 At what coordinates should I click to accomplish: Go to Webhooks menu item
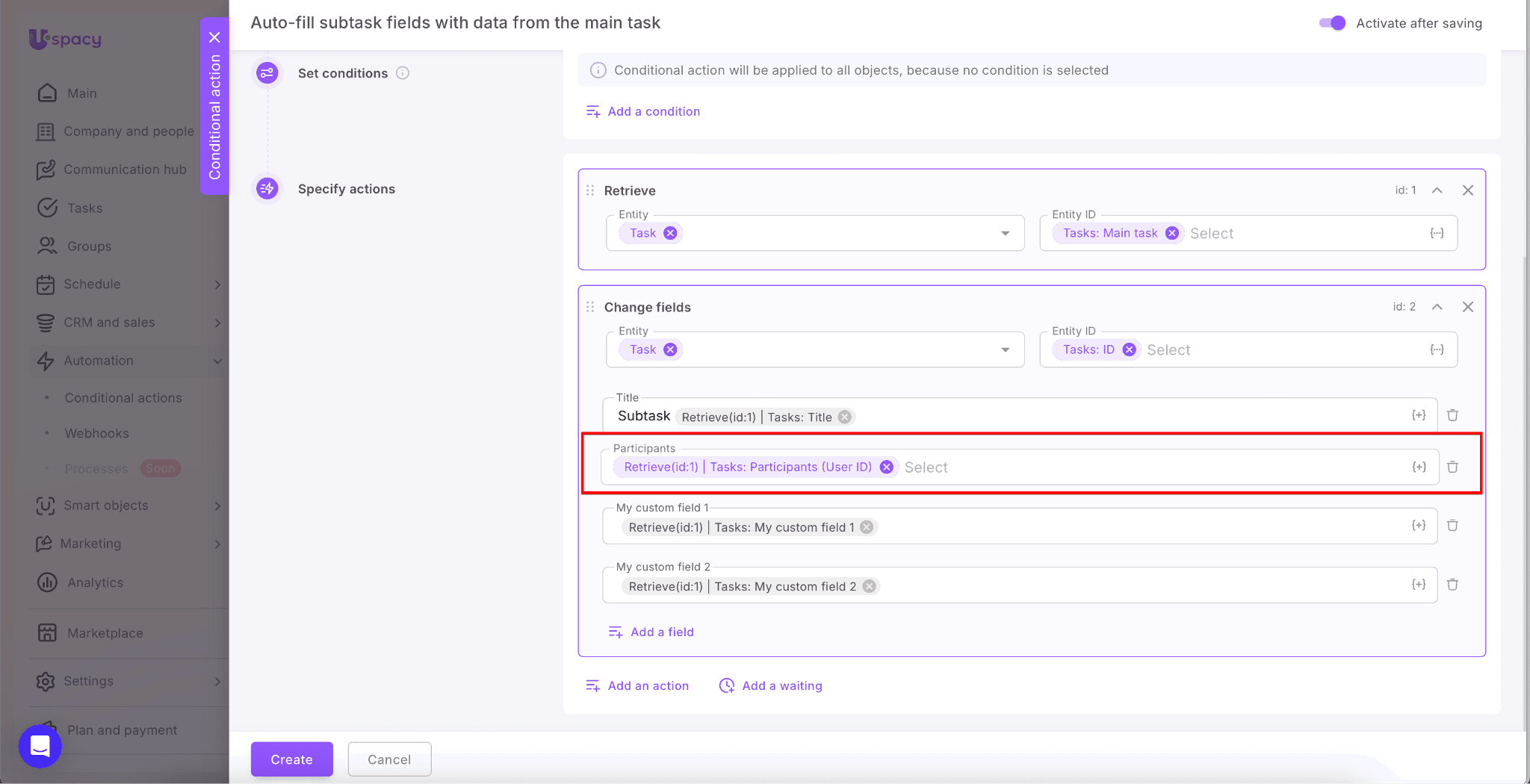[x=96, y=433]
